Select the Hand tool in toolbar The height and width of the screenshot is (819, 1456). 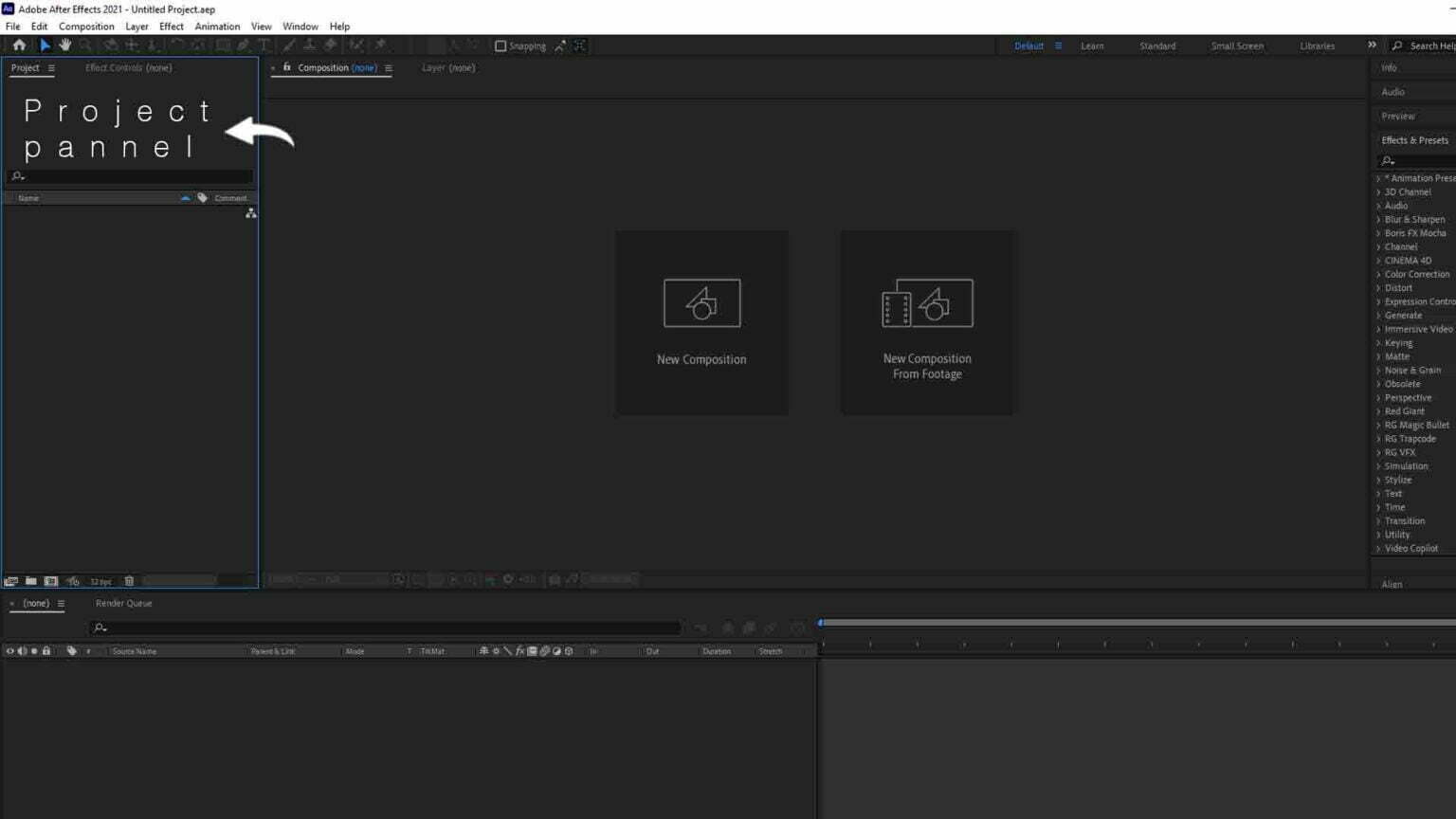64,45
